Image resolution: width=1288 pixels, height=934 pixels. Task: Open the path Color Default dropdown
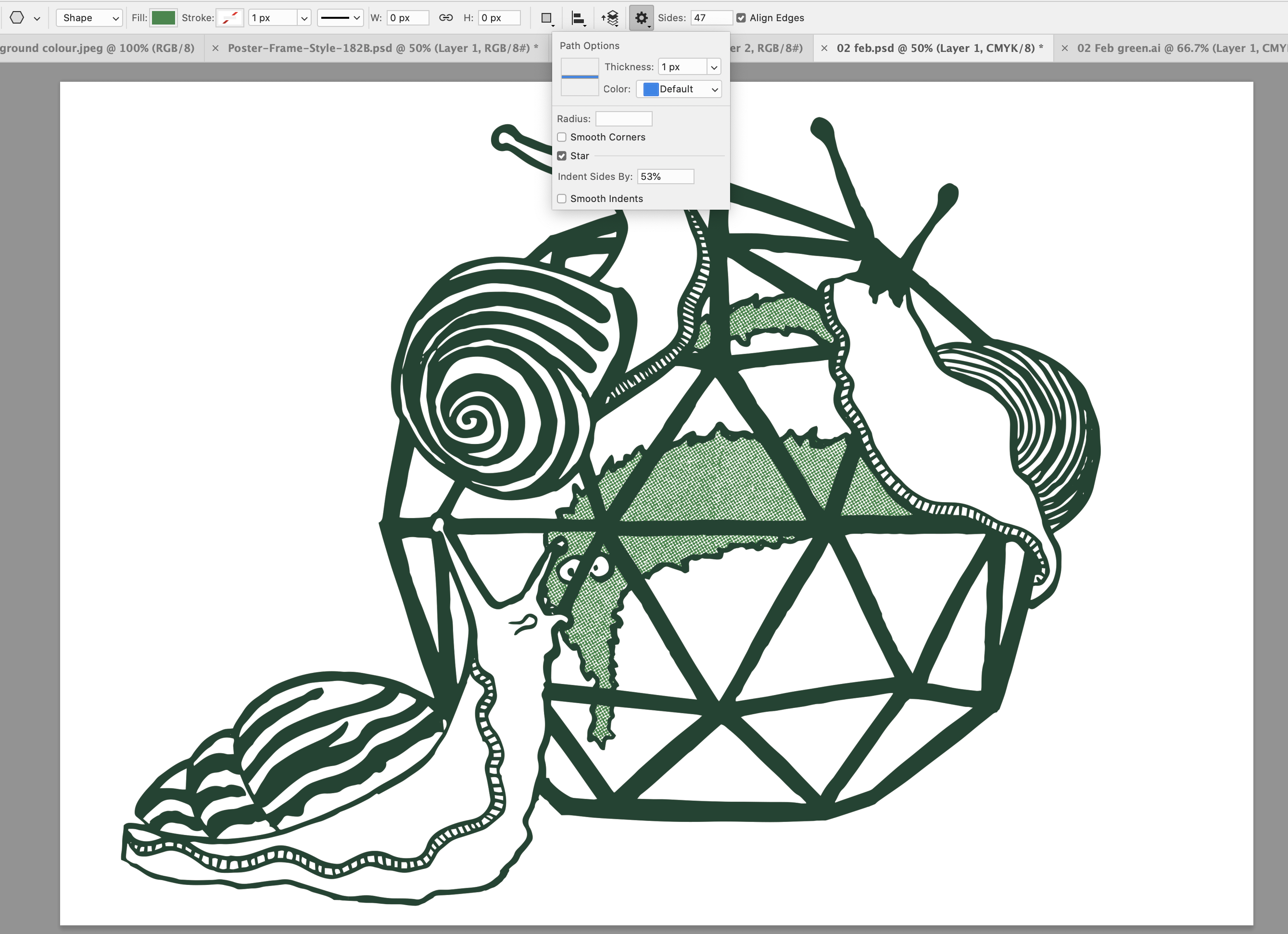679,89
